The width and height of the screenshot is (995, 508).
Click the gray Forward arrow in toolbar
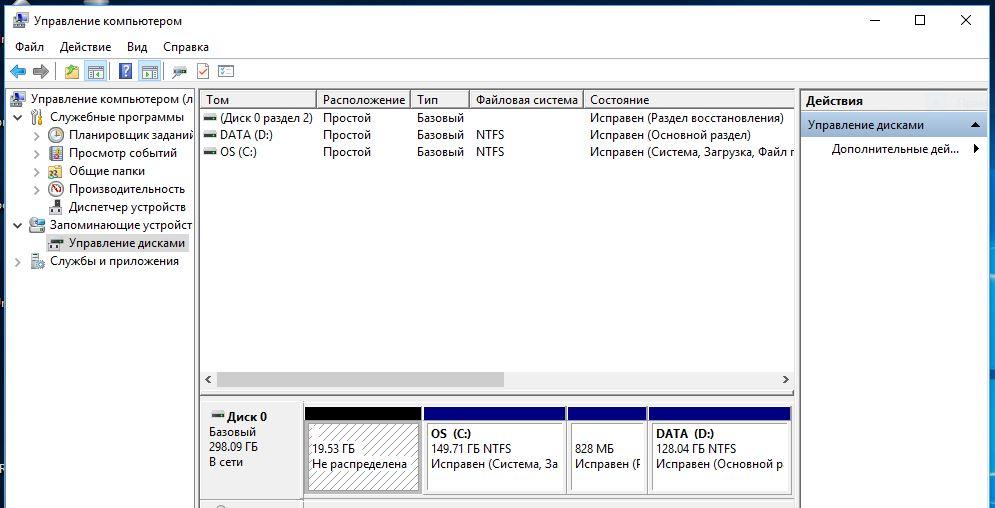pos(41,72)
